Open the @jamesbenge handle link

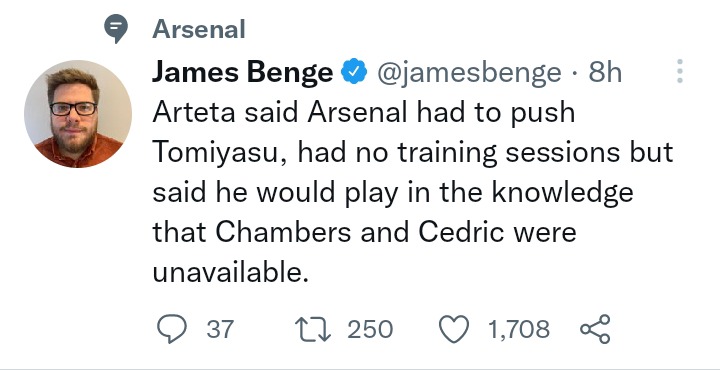(469, 73)
